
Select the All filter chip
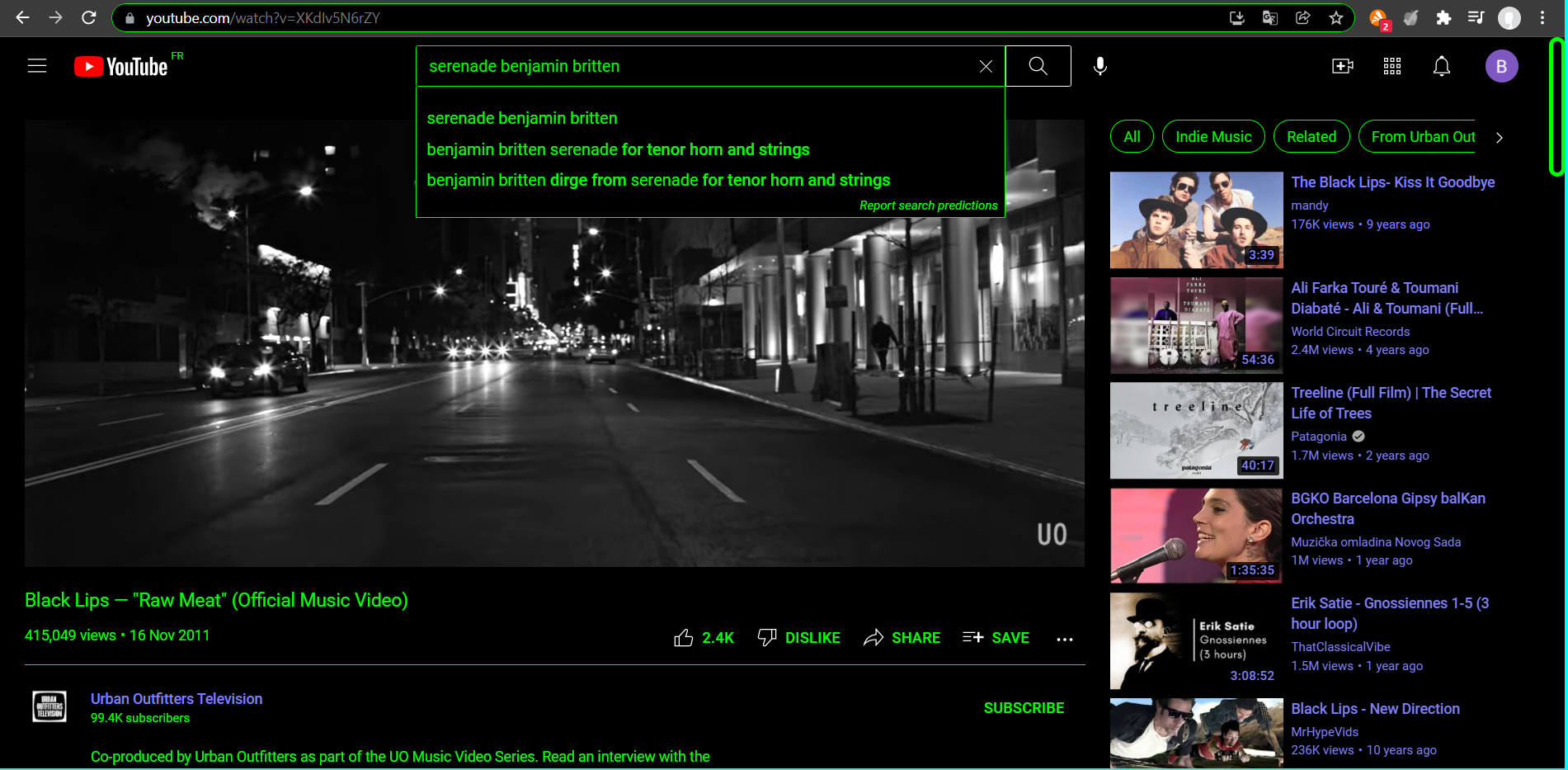[1132, 137]
